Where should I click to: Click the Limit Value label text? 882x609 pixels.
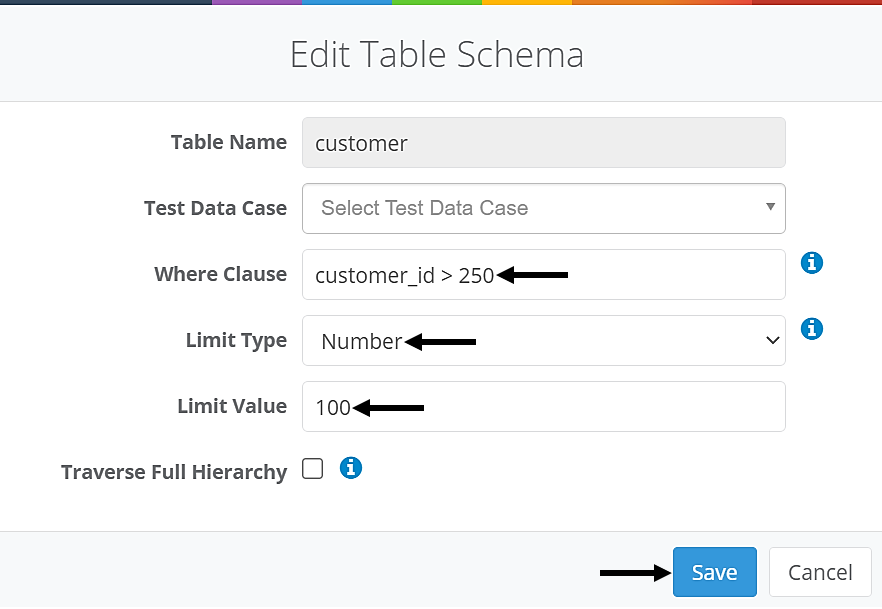coord(231,406)
